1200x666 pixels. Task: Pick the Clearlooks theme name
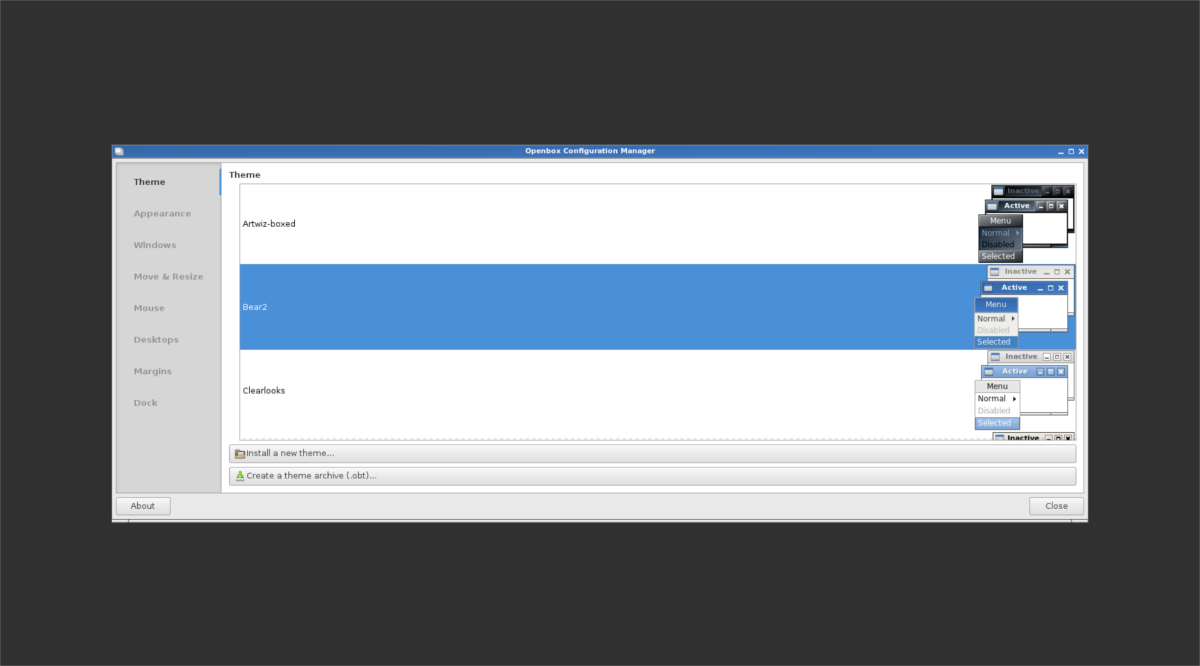pyautogui.click(x=264, y=390)
